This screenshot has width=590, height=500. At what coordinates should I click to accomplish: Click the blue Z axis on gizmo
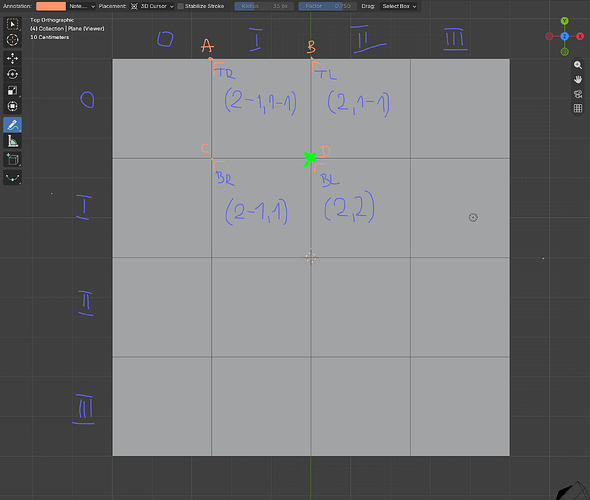coord(564,36)
